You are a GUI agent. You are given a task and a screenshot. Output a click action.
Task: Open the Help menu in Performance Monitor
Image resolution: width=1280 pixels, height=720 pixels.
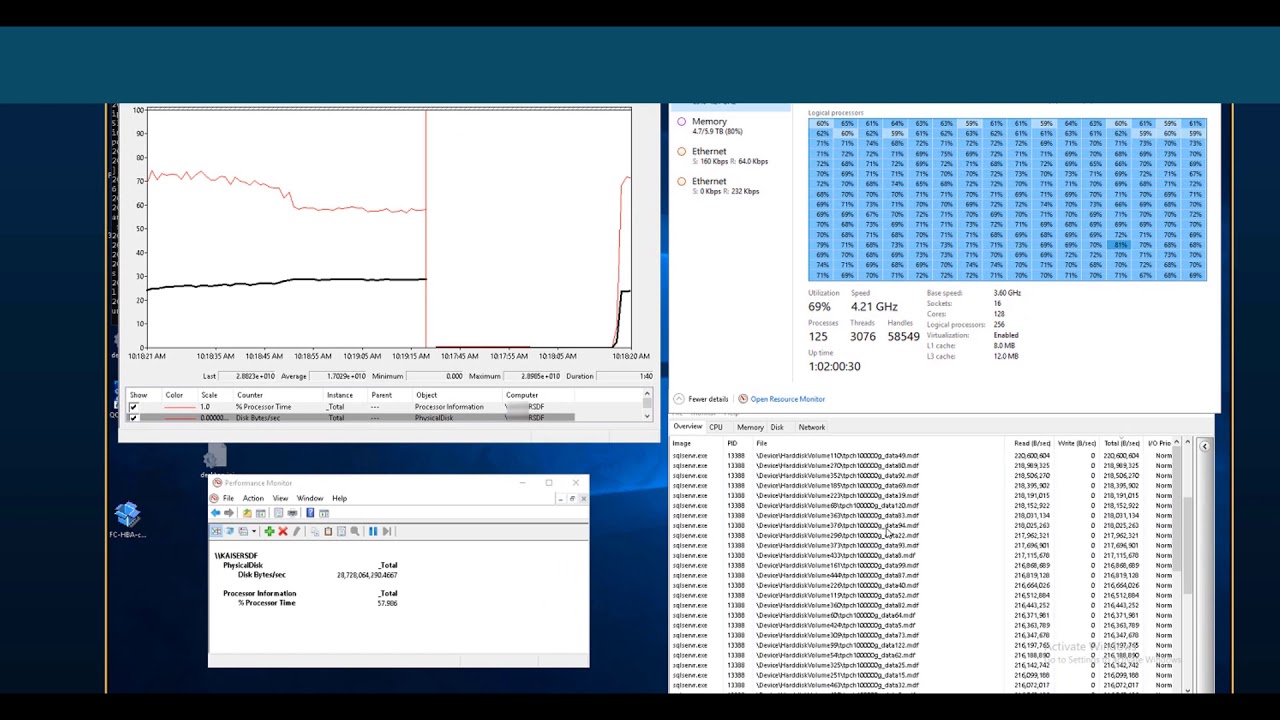coord(340,498)
